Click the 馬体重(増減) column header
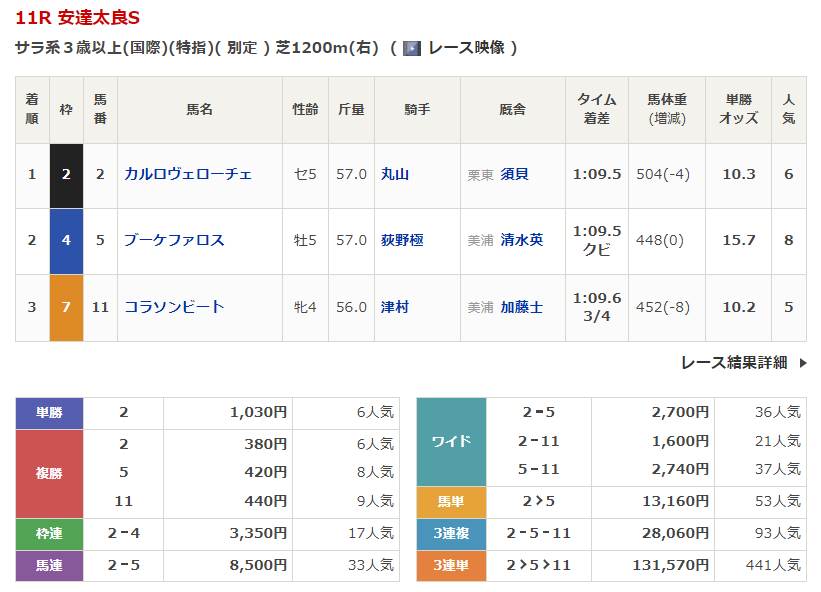Image resolution: width=821 pixels, height=592 pixels. pyautogui.click(x=667, y=109)
